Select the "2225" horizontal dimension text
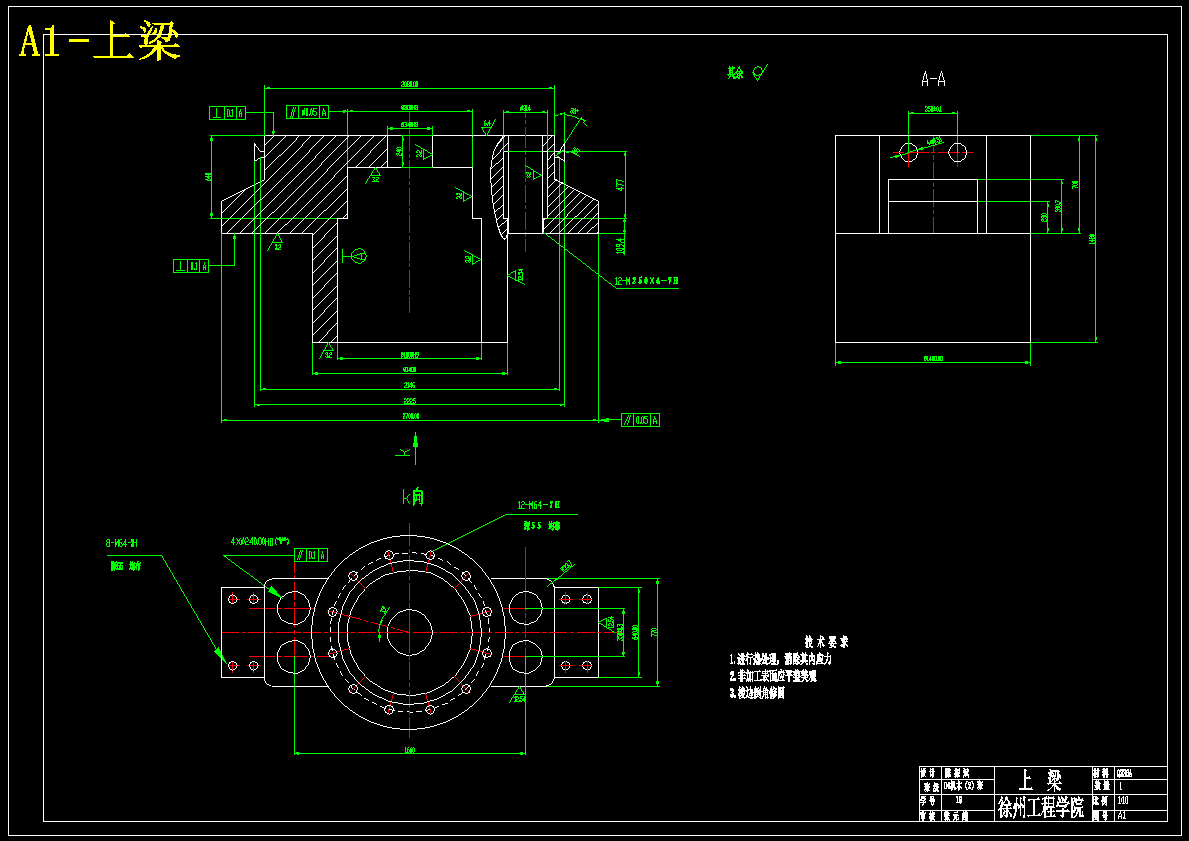The image size is (1189, 841). pos(409,400)
